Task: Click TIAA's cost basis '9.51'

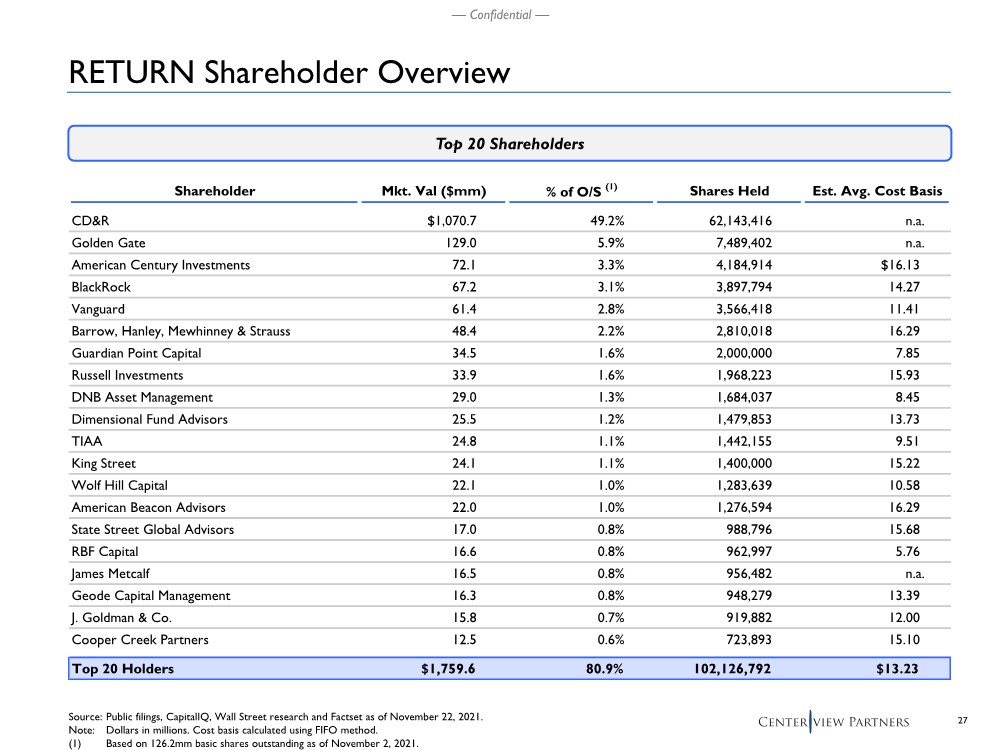Action: [908, 441]
